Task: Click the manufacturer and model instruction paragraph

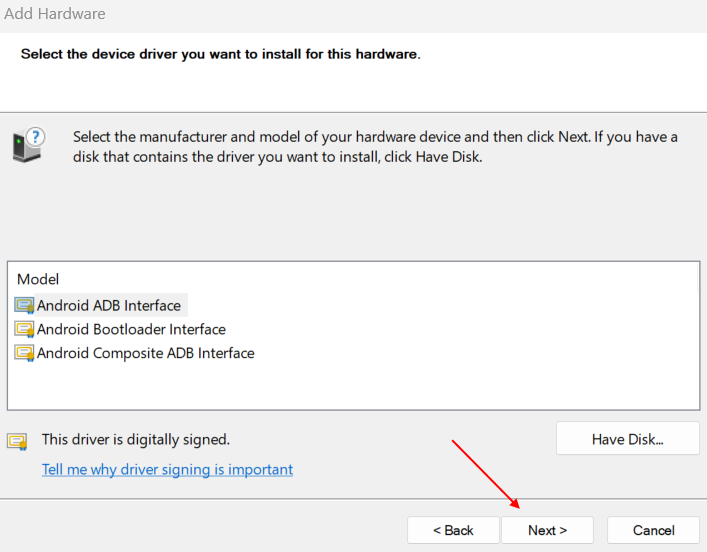Action: pyautogui.click(x=375, y=147)
